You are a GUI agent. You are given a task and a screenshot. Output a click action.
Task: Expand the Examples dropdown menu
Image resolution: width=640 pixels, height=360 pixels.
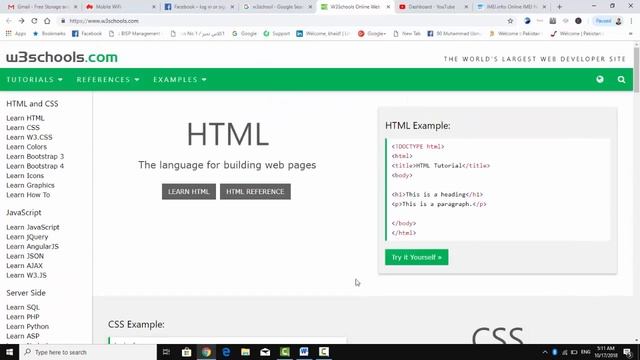pyautogui.click(x=180, y=80)
